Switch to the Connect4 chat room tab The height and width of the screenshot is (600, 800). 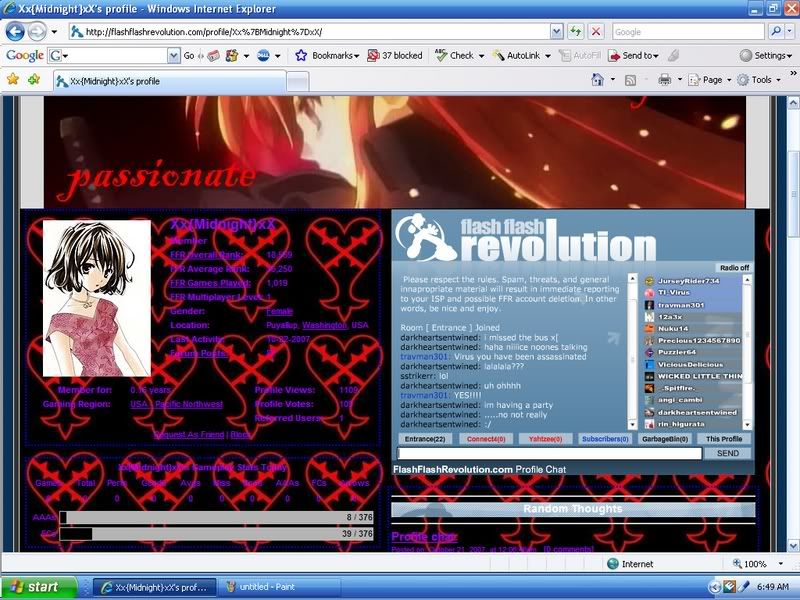(x=486, y=439)
